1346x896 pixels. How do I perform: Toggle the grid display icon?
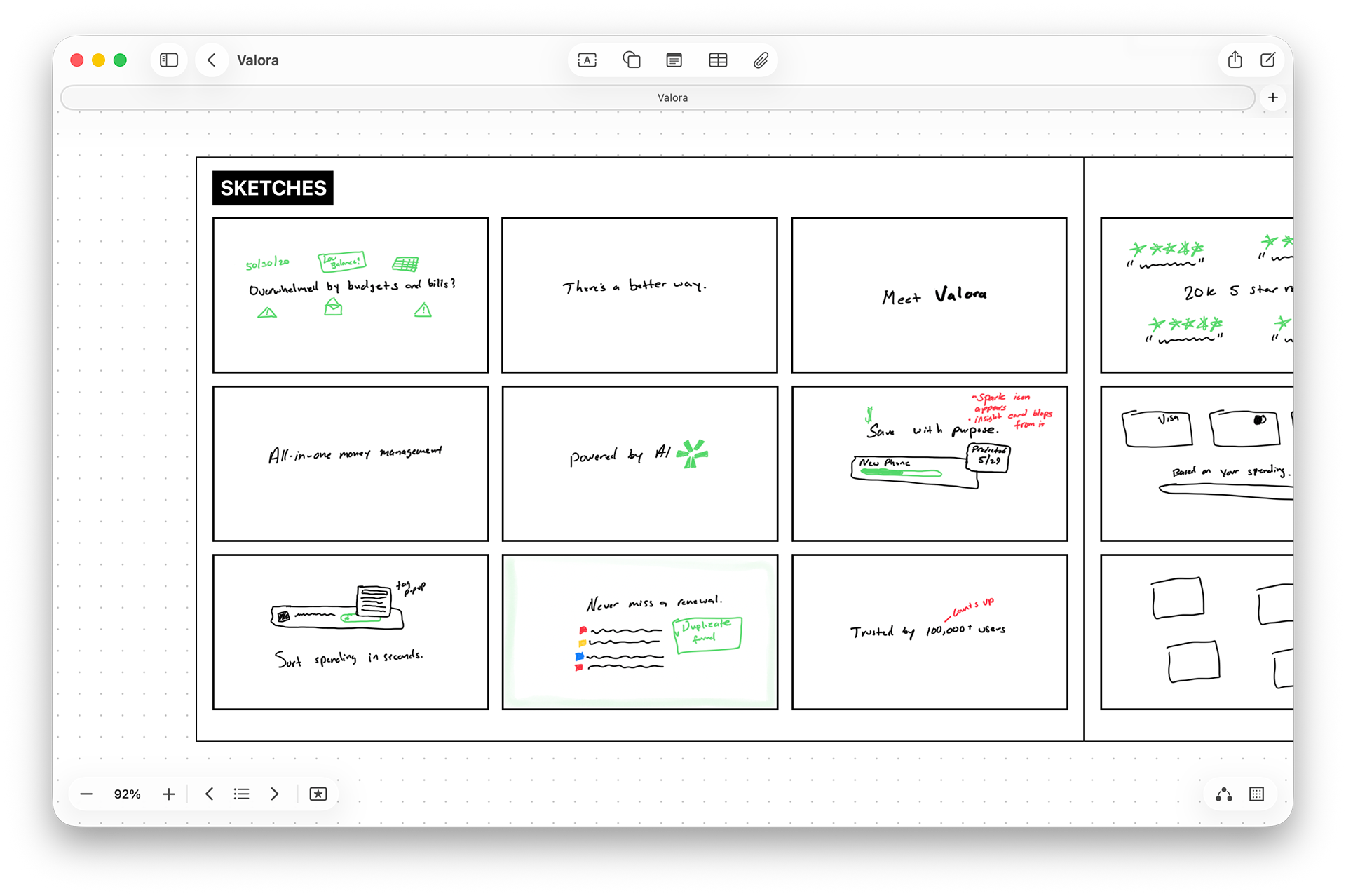1256,794
